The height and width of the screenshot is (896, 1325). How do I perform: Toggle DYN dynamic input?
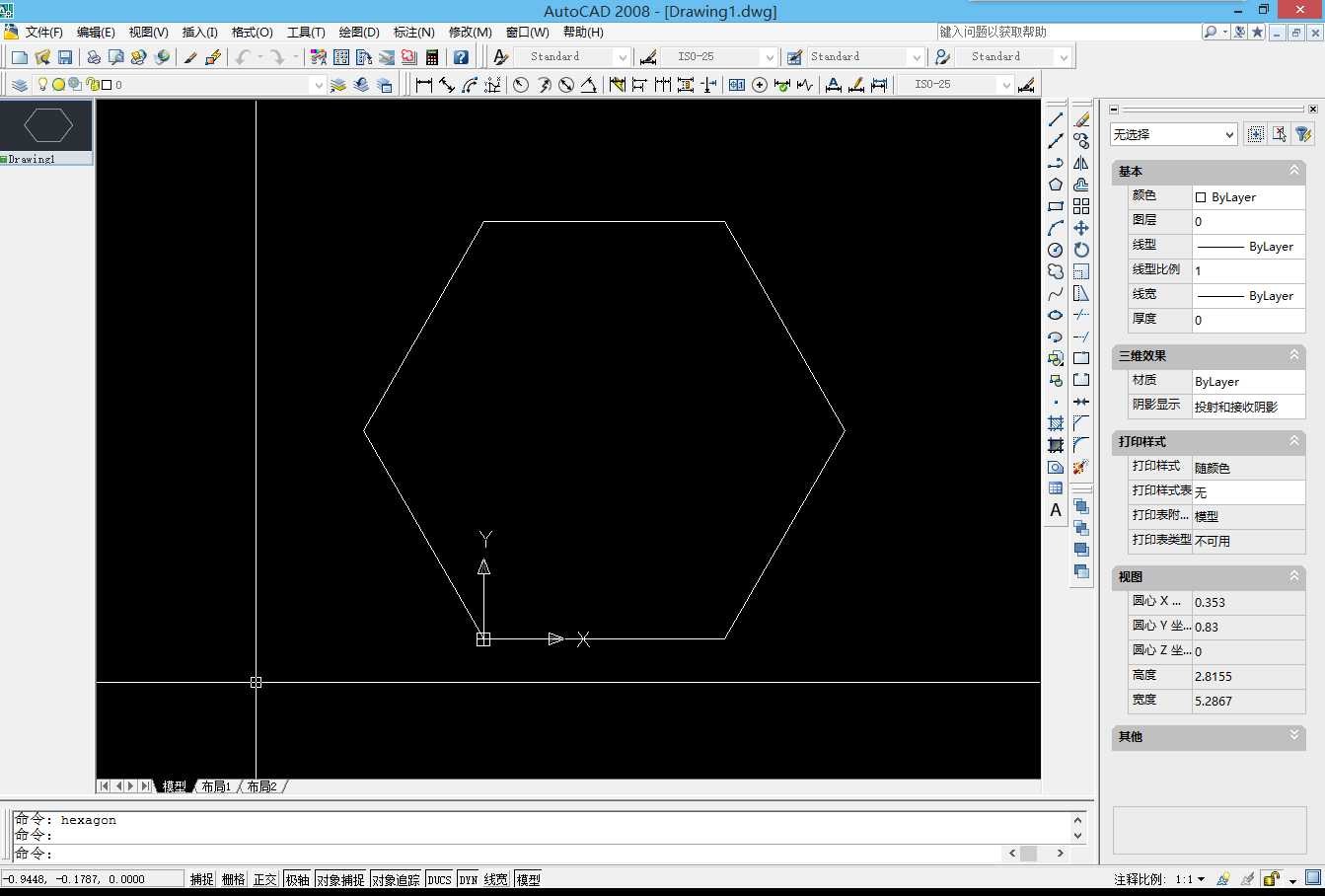[469, 879]
